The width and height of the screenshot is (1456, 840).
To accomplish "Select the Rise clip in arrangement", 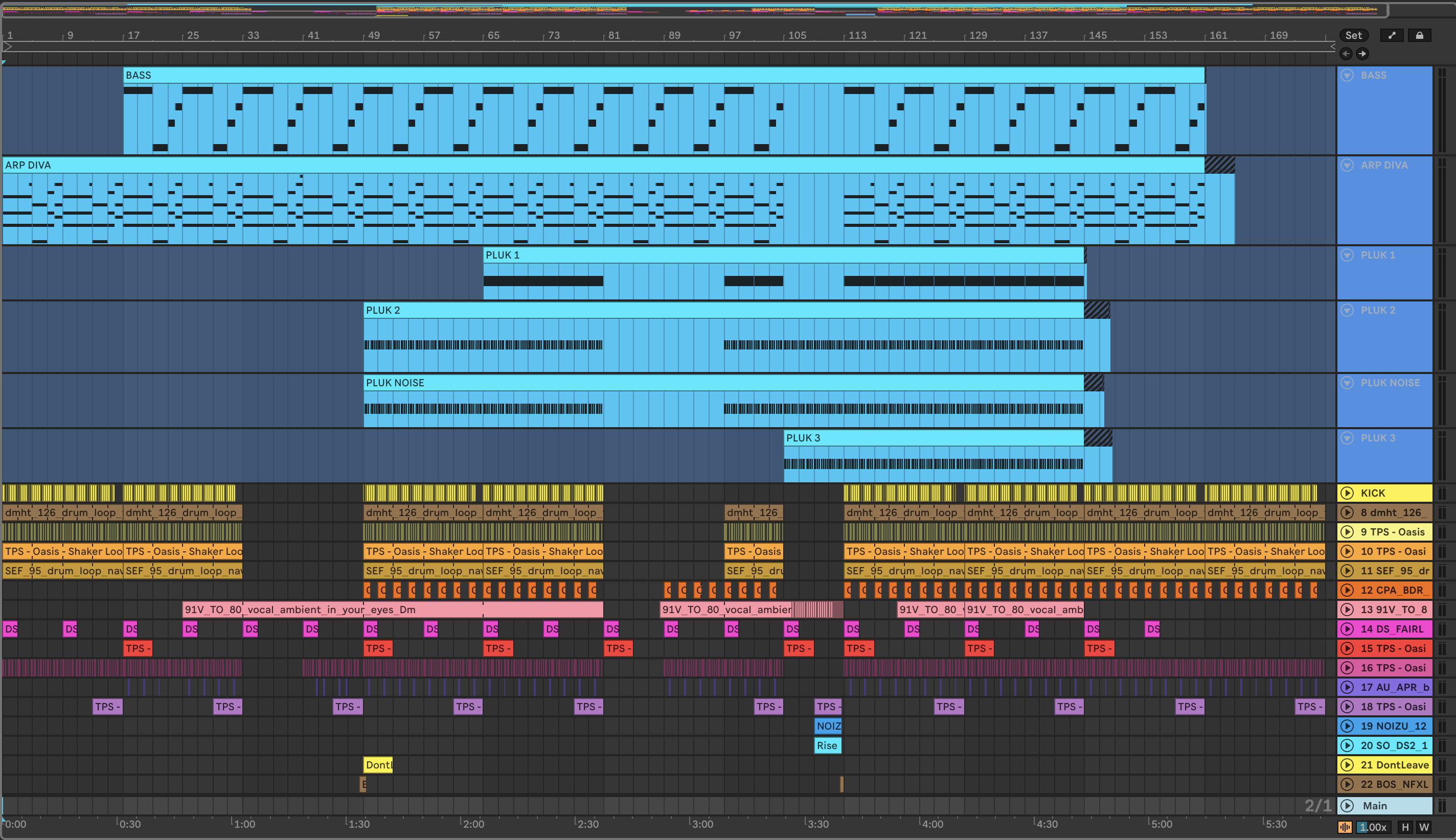I will coord(827,745).
